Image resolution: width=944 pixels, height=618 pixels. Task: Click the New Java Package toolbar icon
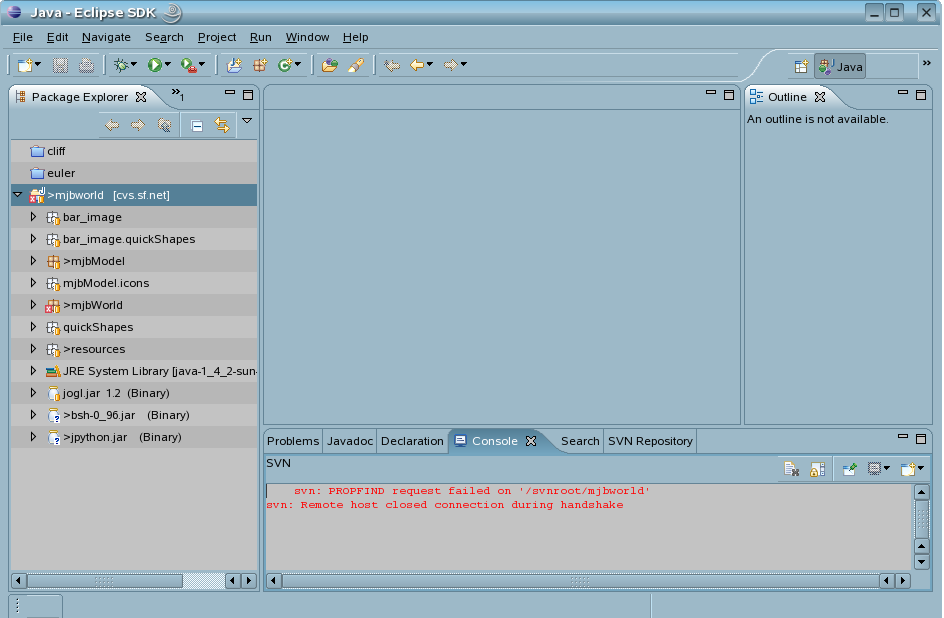pos(260,65)
